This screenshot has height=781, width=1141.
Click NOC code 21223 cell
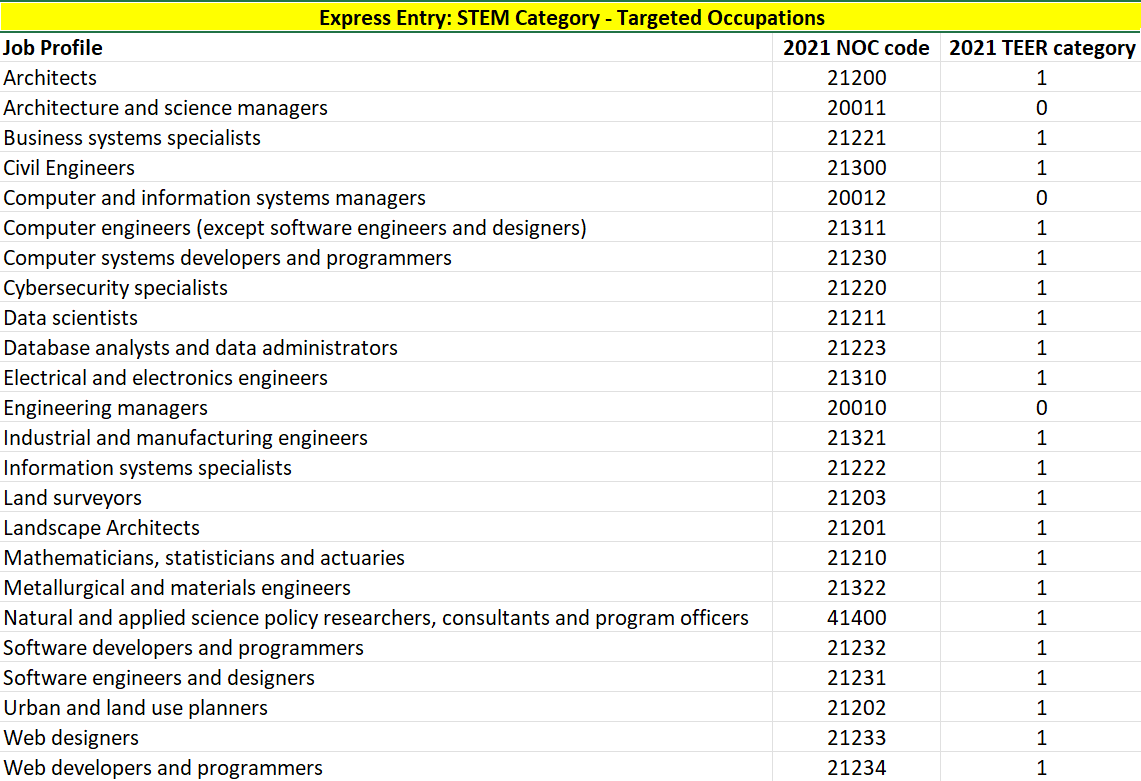(856, 348)
